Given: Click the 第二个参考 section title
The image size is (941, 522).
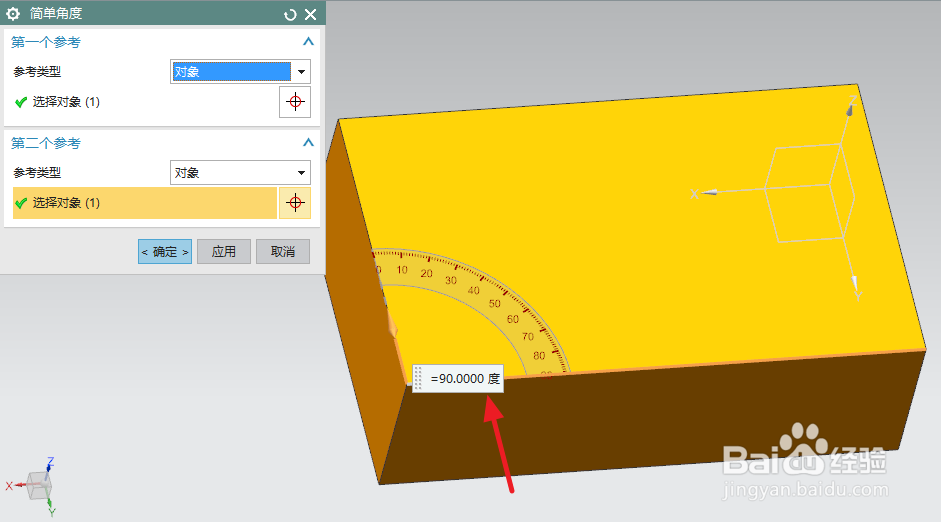Looking at the screenshot, I should coord(46,143).
